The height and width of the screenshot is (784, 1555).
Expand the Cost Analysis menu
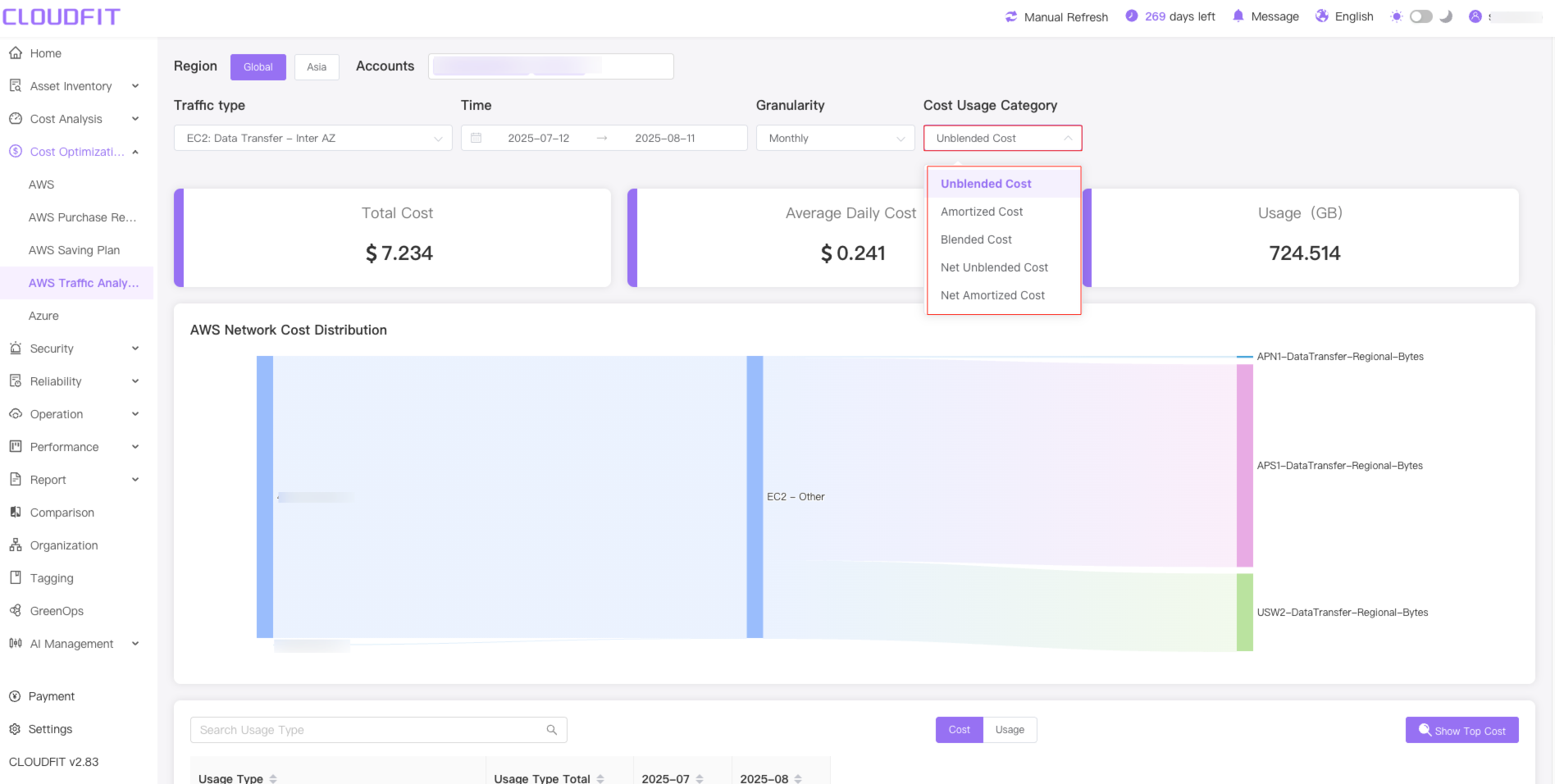(135, 119)
